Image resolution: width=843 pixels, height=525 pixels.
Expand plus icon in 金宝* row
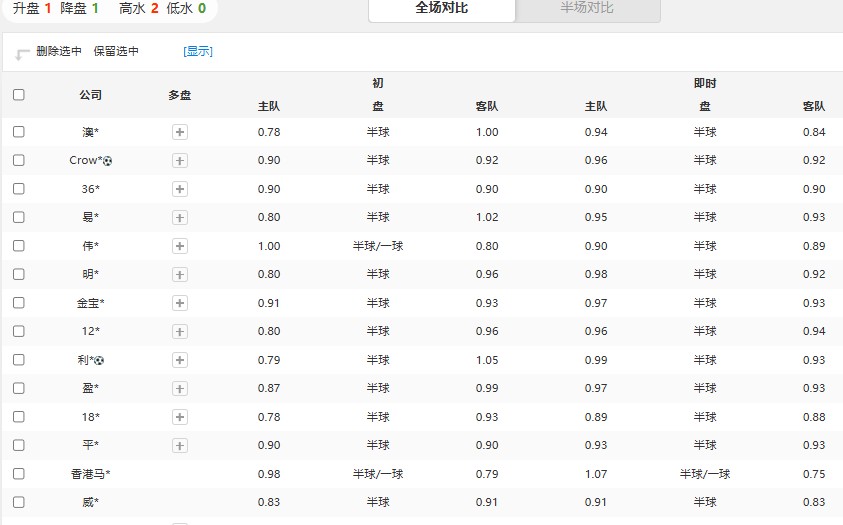click(x=180, y=303)
